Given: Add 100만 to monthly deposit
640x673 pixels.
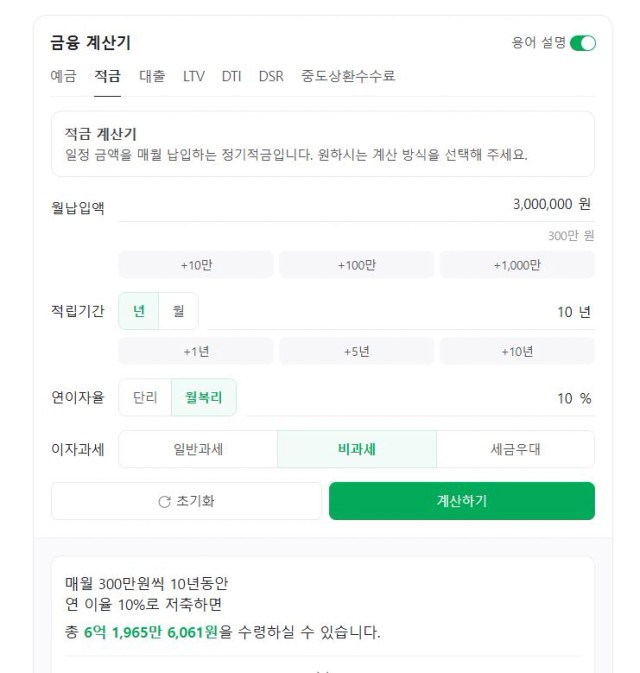Looking at the screenshot, I should (x=357, y=265).
